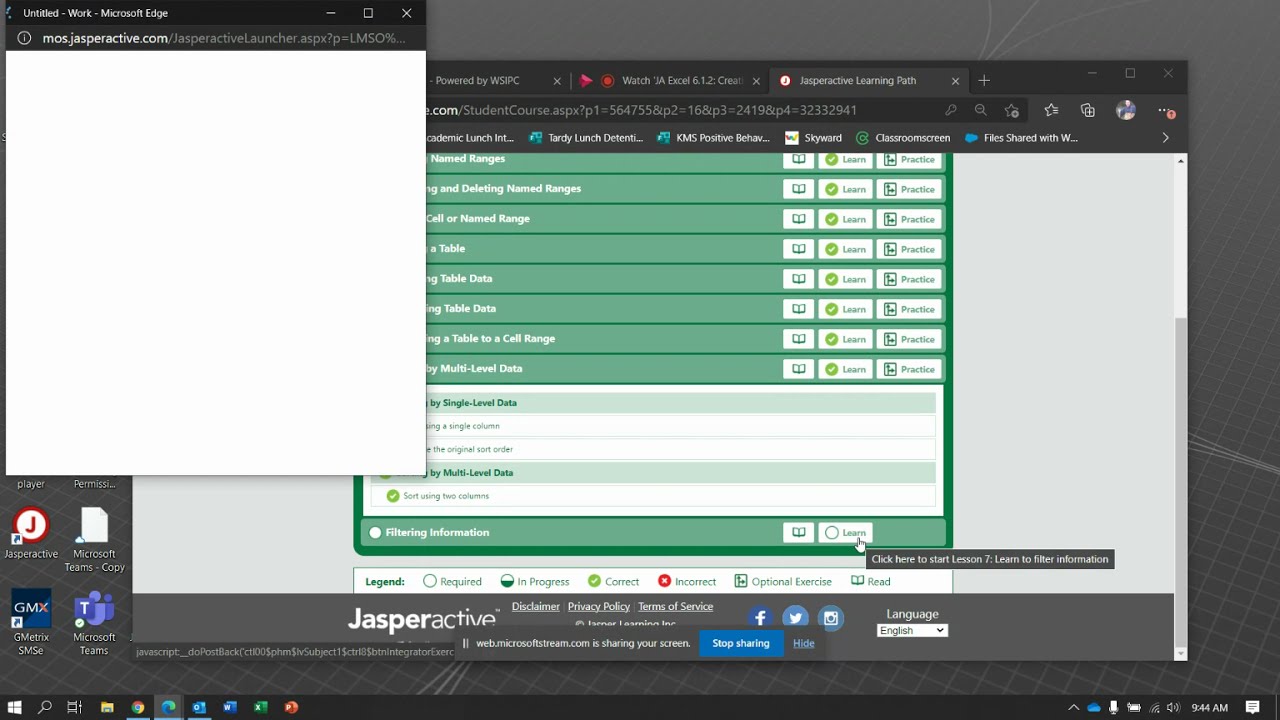Open KMS Positive Behavior bookmark
1280x720 pixels.
point(713,138)
